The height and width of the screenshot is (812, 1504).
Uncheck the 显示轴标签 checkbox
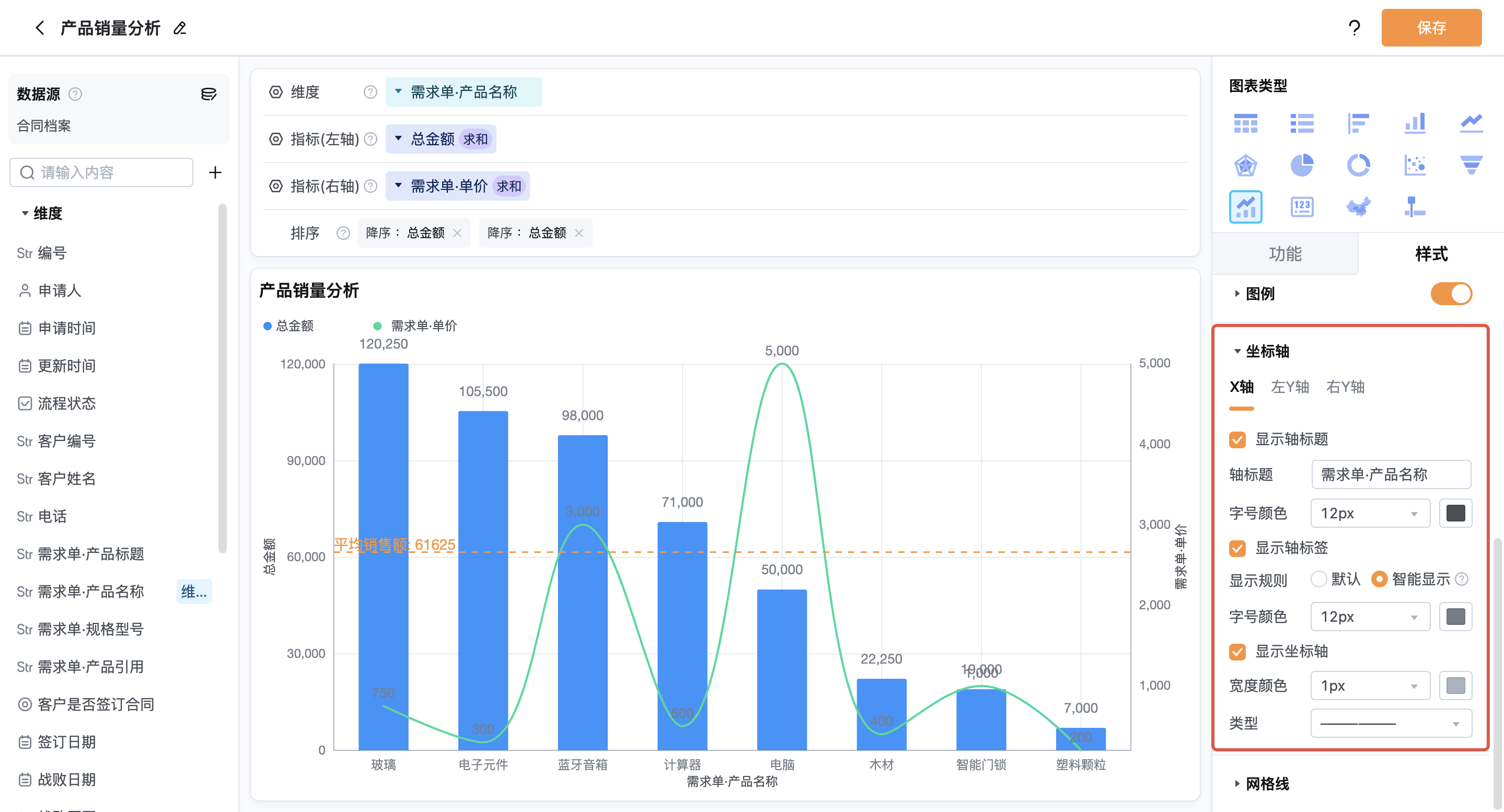point(1237,548)
